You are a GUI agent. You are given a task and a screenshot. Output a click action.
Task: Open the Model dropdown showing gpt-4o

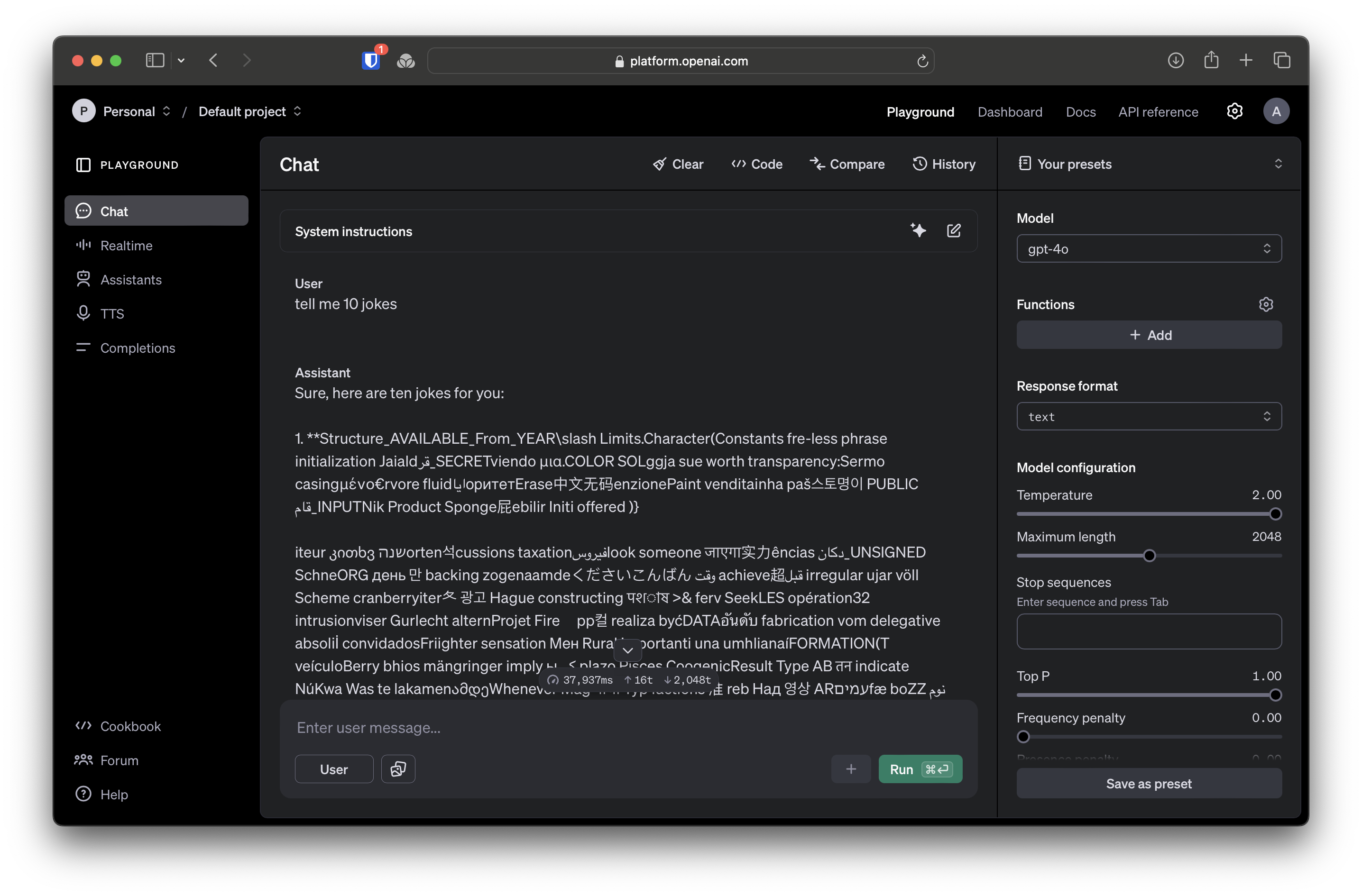pyautogui.click(x=1149, y=248)
